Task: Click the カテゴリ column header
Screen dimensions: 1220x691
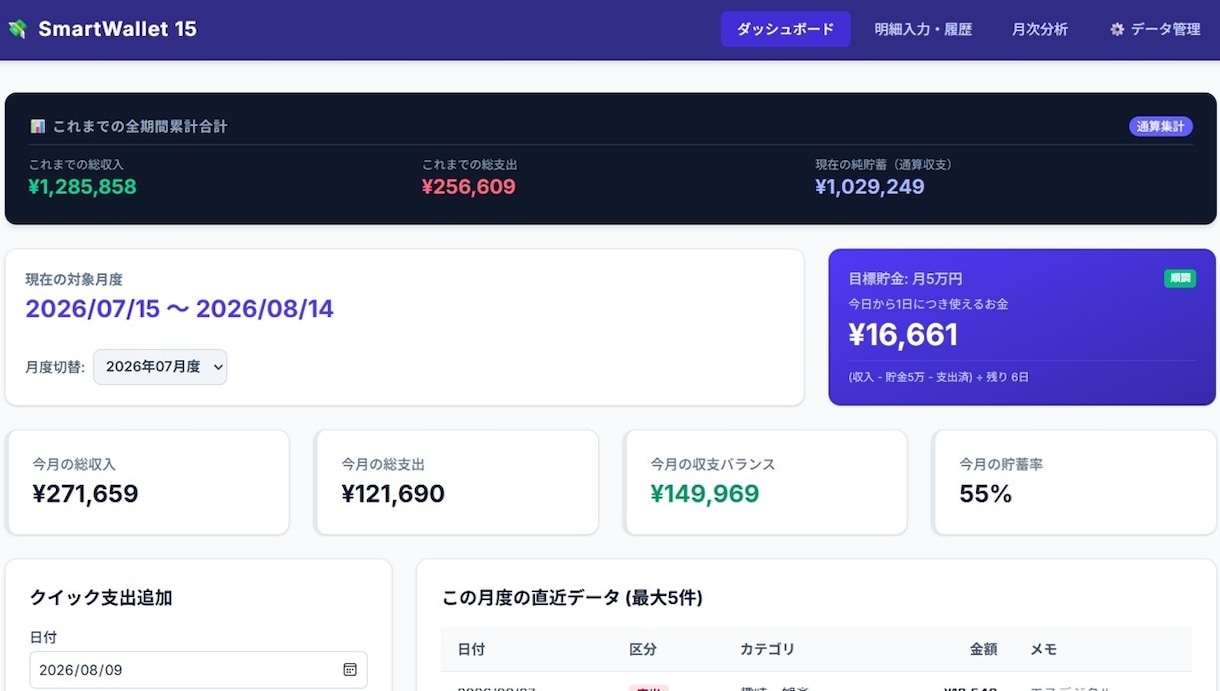Action: [x=768, y=649]
